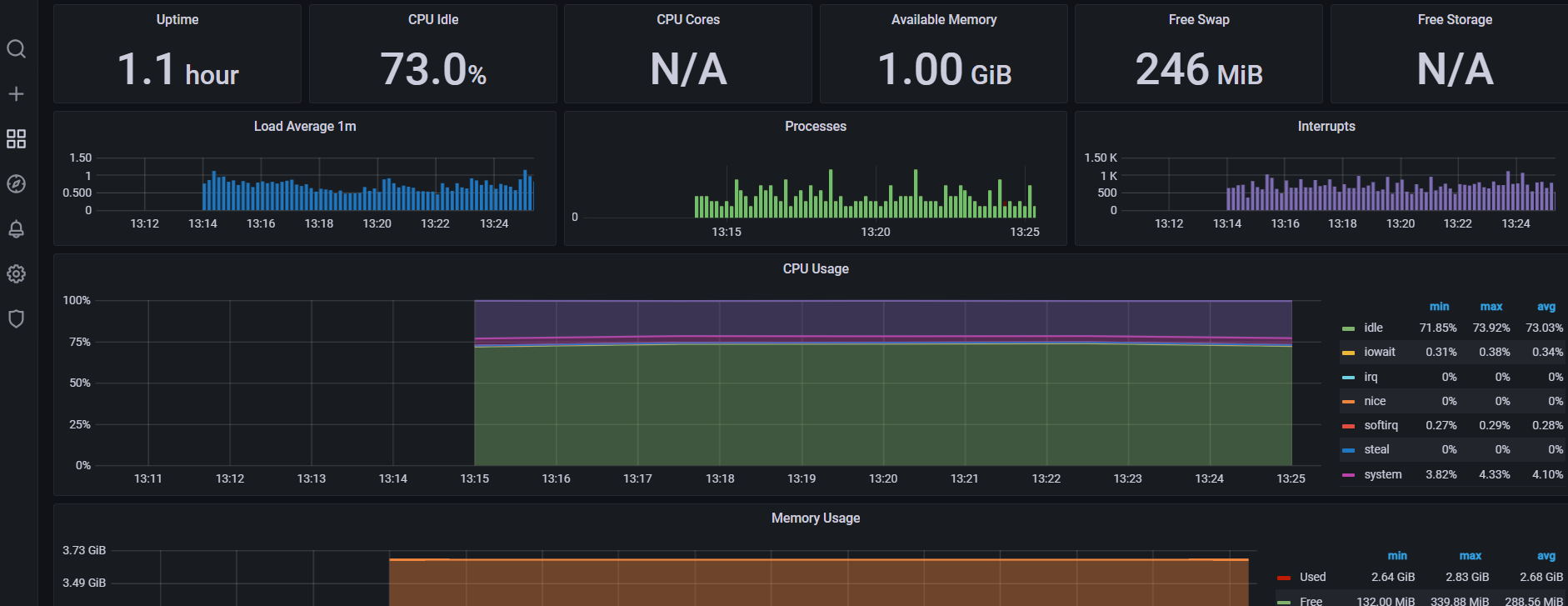Click the green Processes bar chart

pyautogui.click(x=865, y=194)
